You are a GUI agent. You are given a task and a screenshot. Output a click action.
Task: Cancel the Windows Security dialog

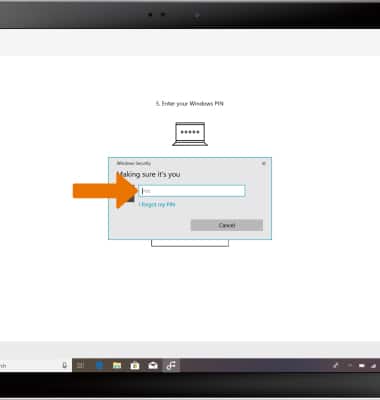click(x=227, y=225)
